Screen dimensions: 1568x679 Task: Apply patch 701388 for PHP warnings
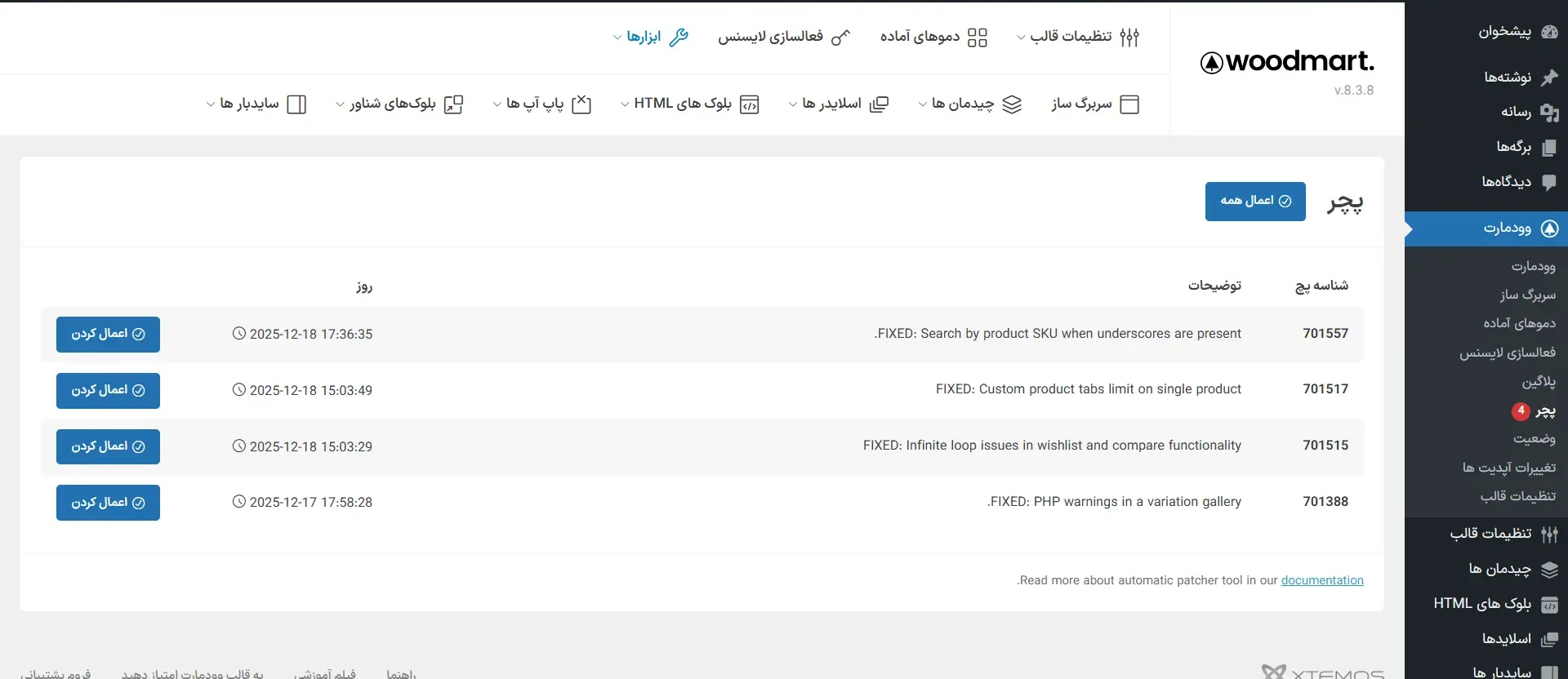pyautogui.click(x=108, y=503)
